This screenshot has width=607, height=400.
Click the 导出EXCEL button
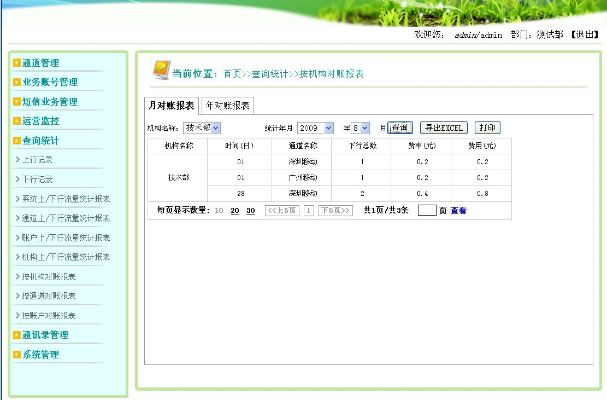tap(442, 128)
